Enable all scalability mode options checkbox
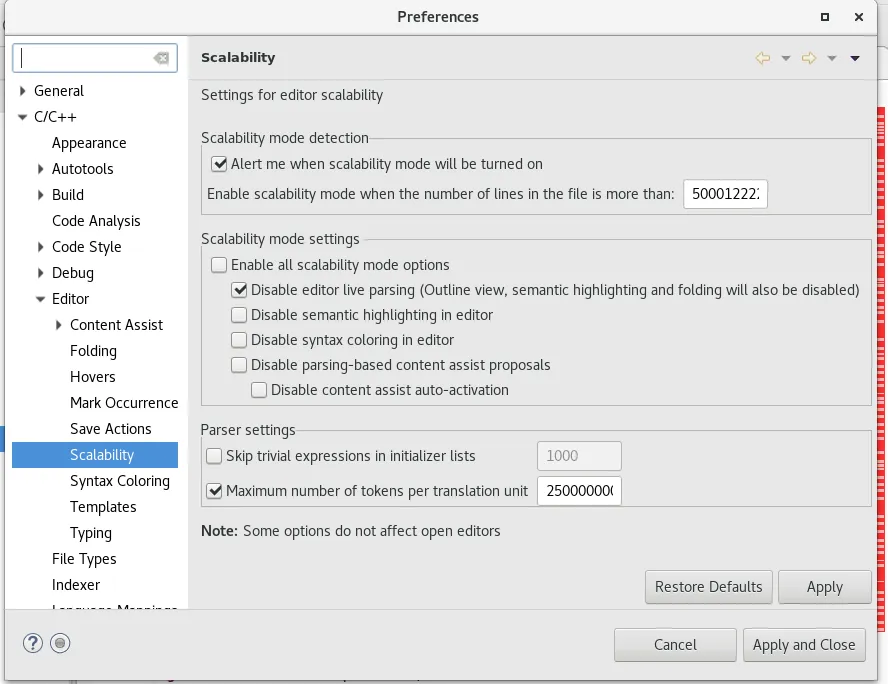Image resolution: width=888 pixels, height=684 pixels. click(219, 265)
